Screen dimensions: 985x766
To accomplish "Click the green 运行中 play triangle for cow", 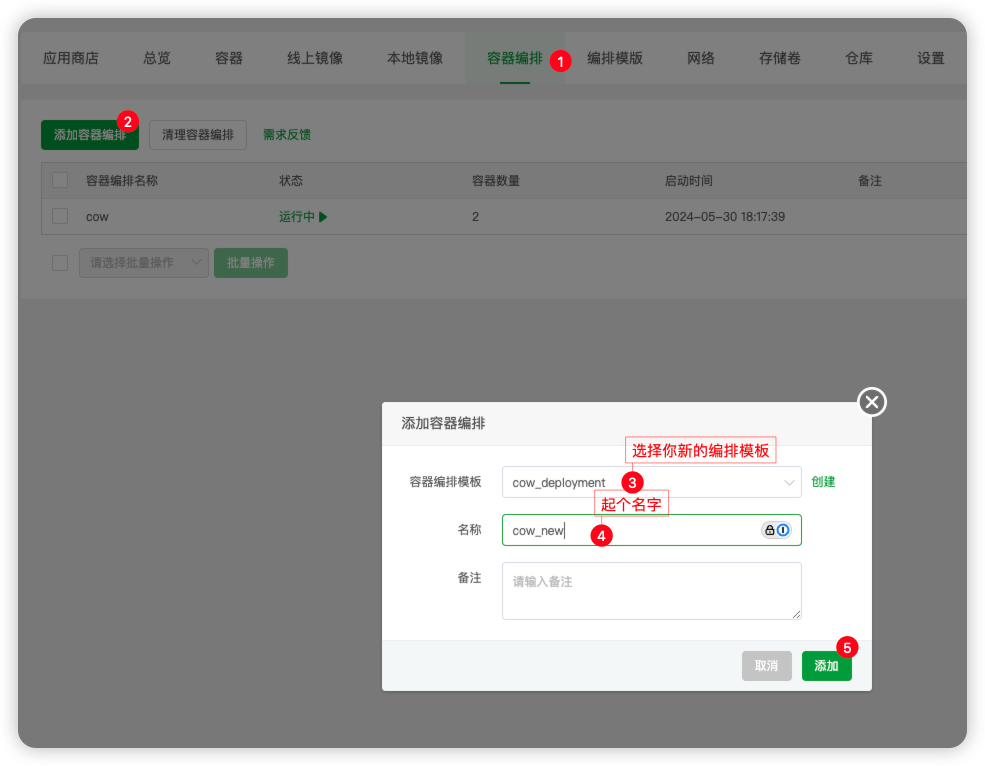I will click(323, 217).
